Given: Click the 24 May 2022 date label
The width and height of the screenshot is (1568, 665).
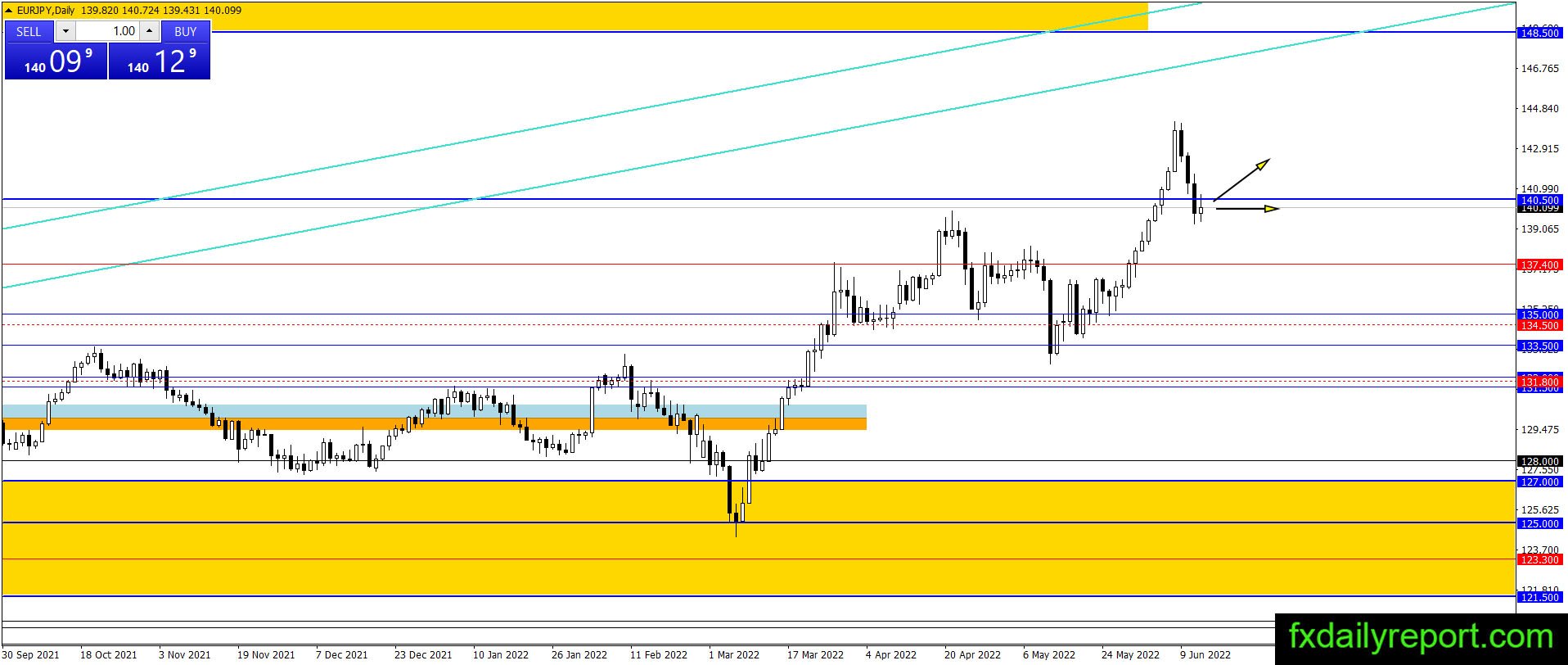Looking at the screenshot, I should click(1130, 654).
